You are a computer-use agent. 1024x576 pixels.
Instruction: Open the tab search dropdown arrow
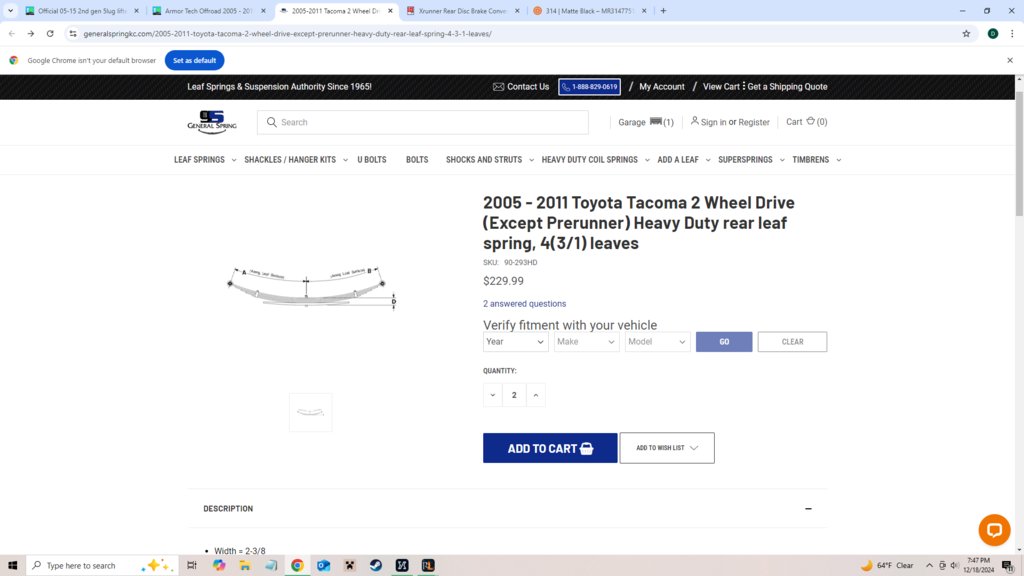[x=10, y=10]
